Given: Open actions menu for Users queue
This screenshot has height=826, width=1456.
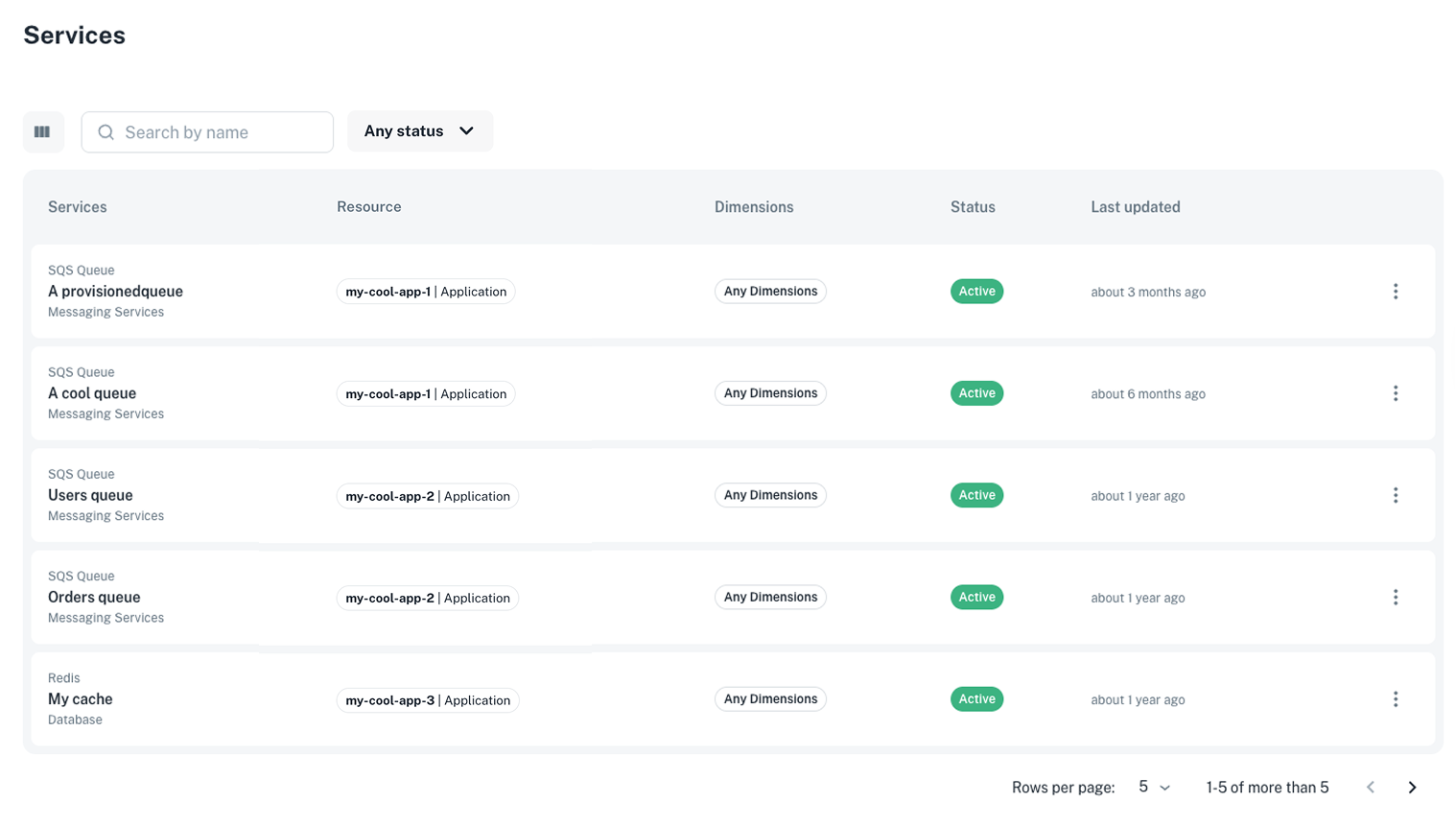Looking at the screenshot, I should click(1396, 495).
